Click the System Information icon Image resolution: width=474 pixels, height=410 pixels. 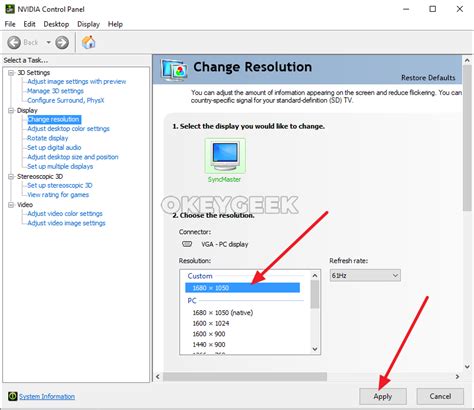pyautogui.click(x=13, y=396)
